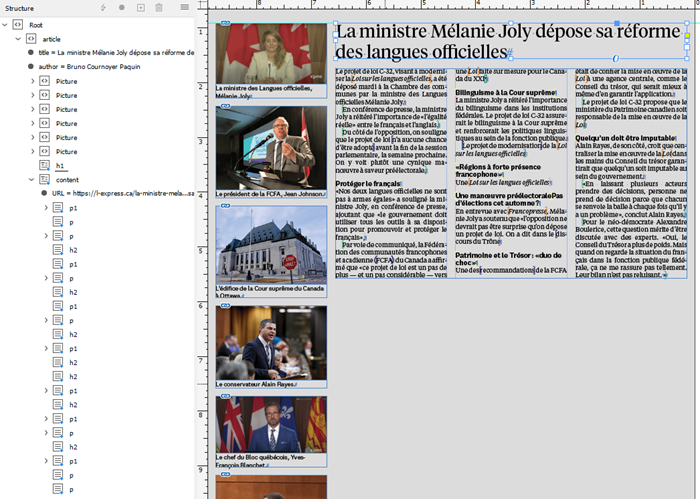Image resolution: width=700 pixels, height=499 pixels.
Task: Select the article tree row
Action: (97, 39)
